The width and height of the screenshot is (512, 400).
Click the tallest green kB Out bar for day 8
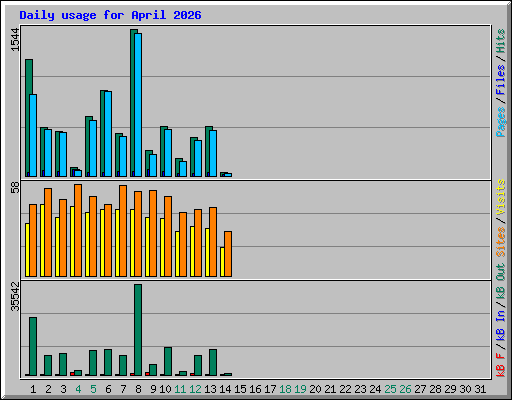coord(138,330)
